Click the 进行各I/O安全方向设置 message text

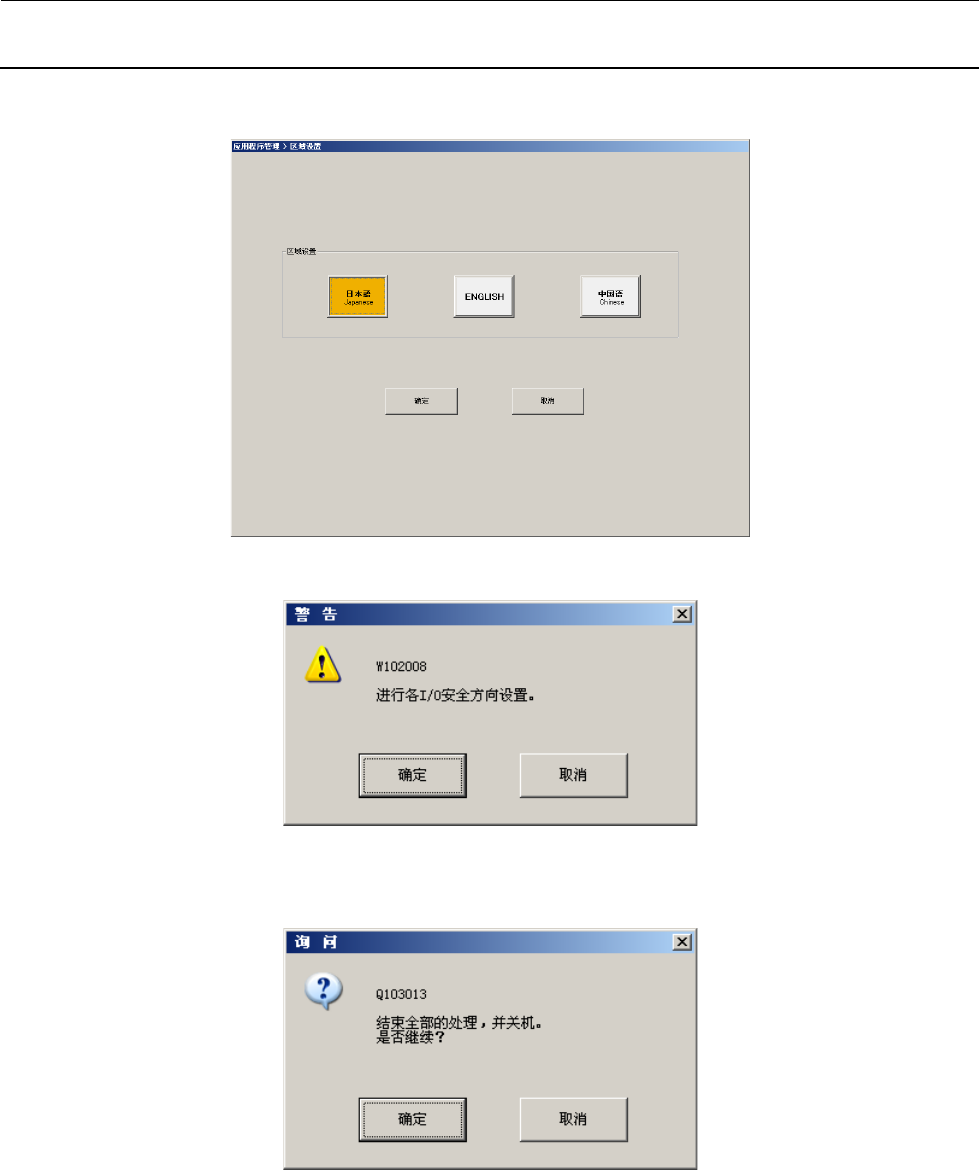coord(455,695)
